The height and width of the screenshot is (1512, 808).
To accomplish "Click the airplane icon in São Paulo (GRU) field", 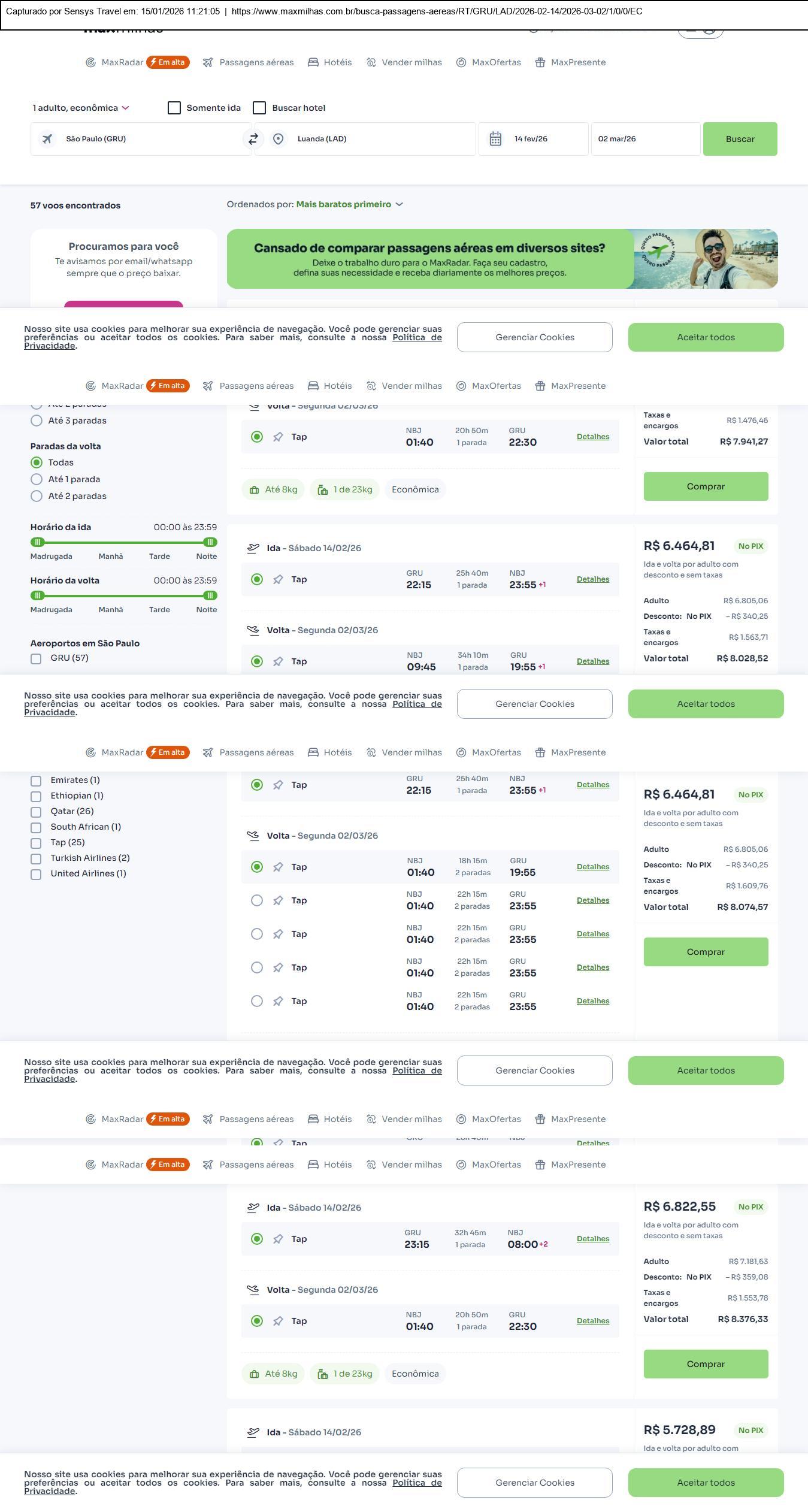I will (x=47, y=139).
